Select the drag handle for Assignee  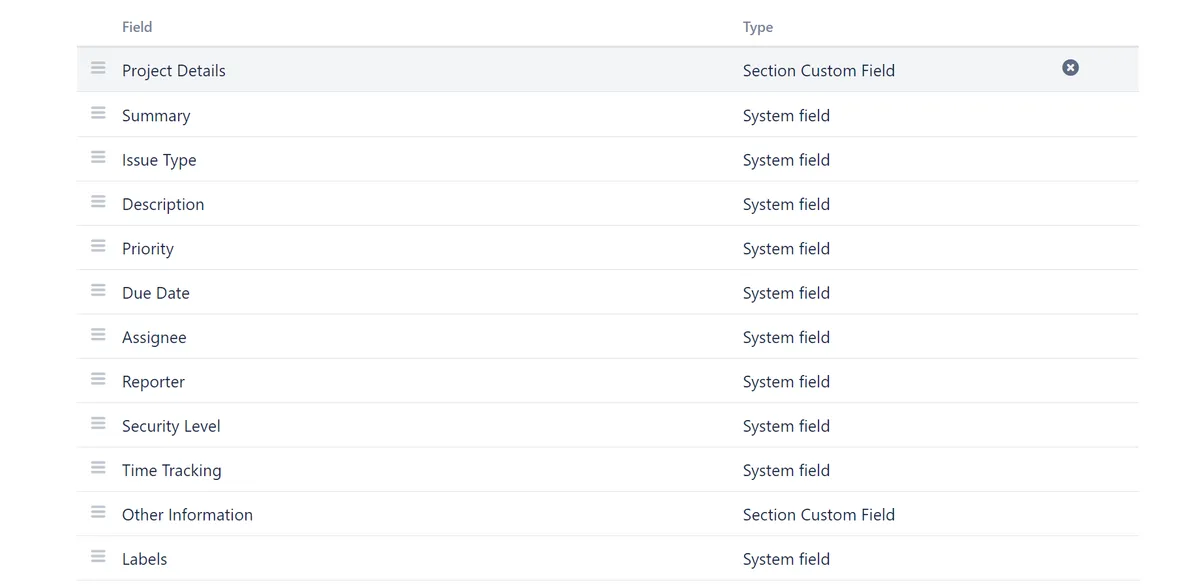(x=98, y=334)
